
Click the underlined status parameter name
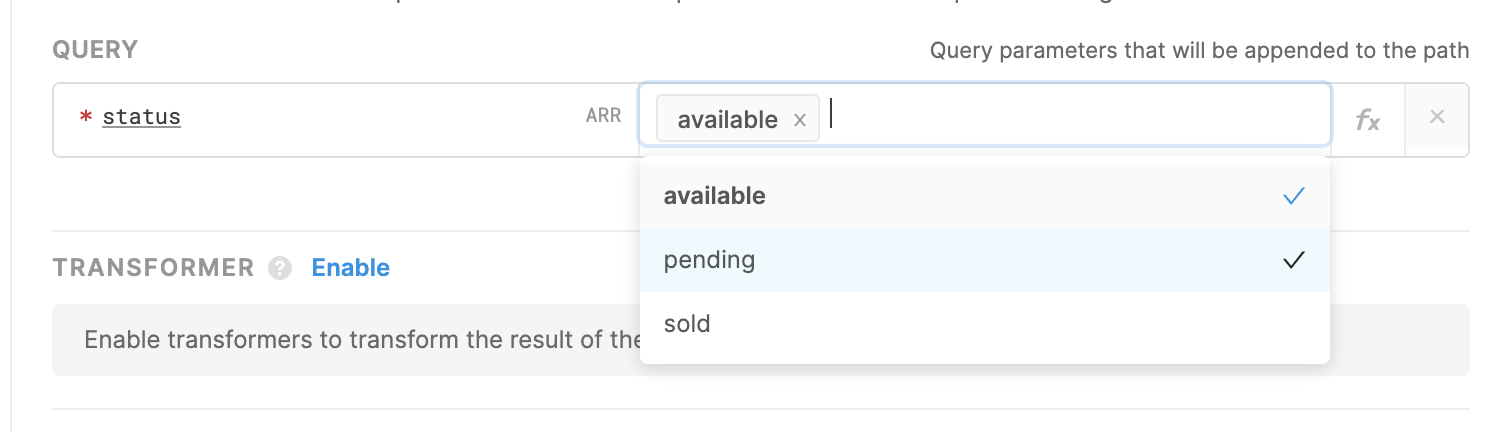pyautogui.click(x=142, y=117)
